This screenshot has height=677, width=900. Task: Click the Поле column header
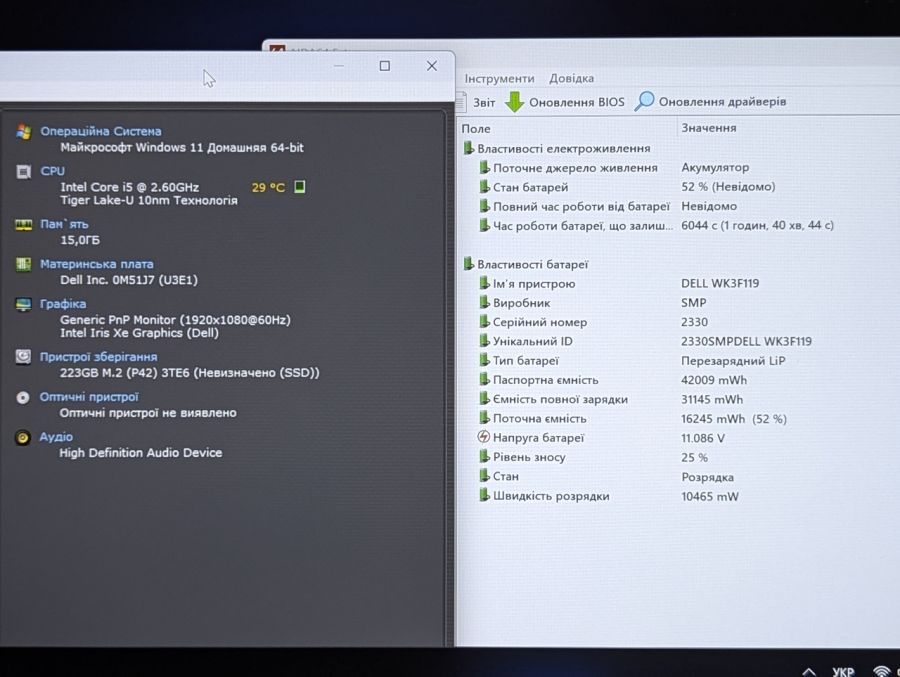(476, 129)
